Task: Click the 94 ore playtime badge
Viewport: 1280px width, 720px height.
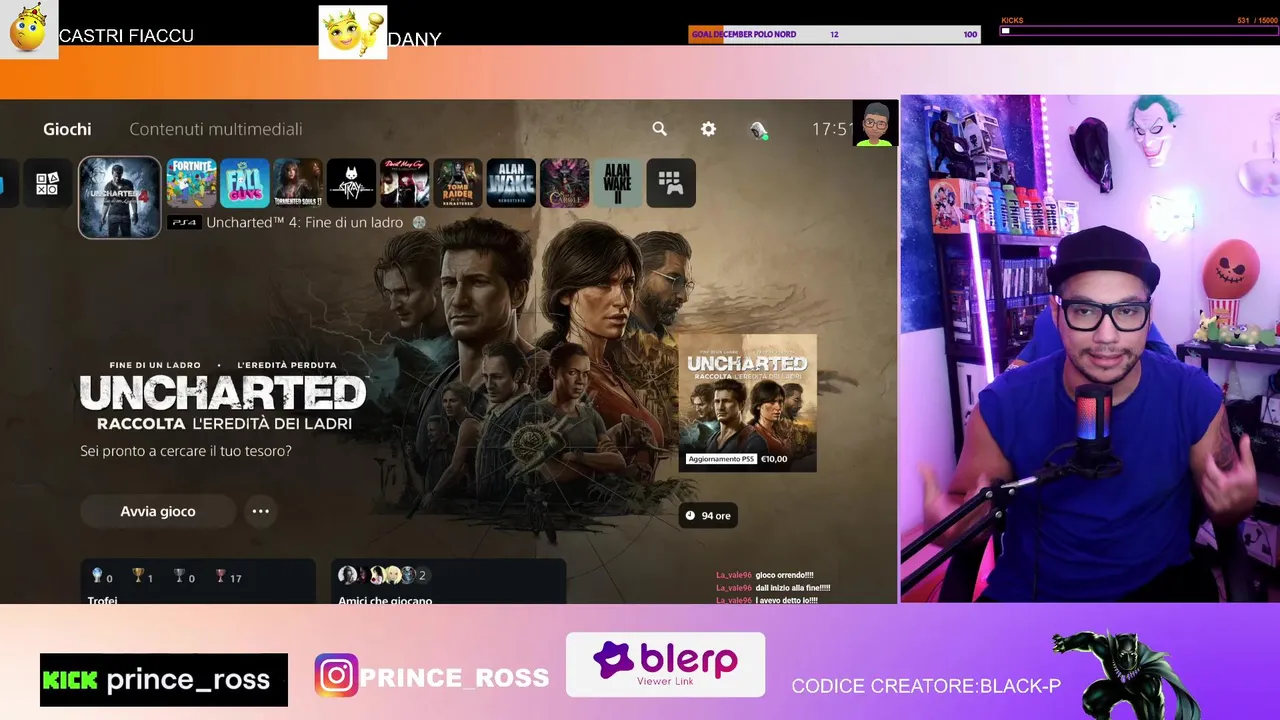Action: pos(708,515)
